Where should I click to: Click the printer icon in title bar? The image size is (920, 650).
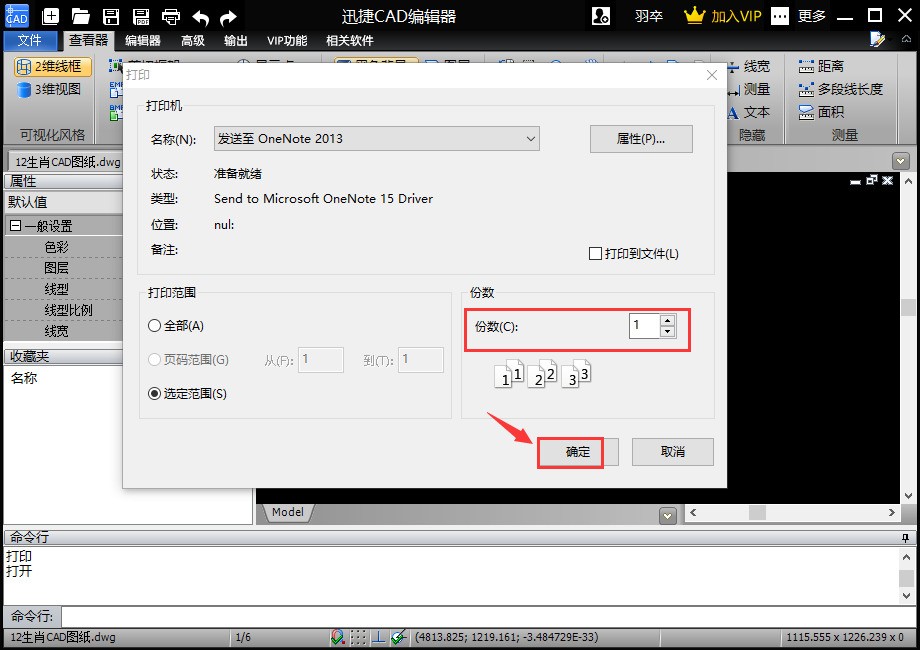point(171,16)
